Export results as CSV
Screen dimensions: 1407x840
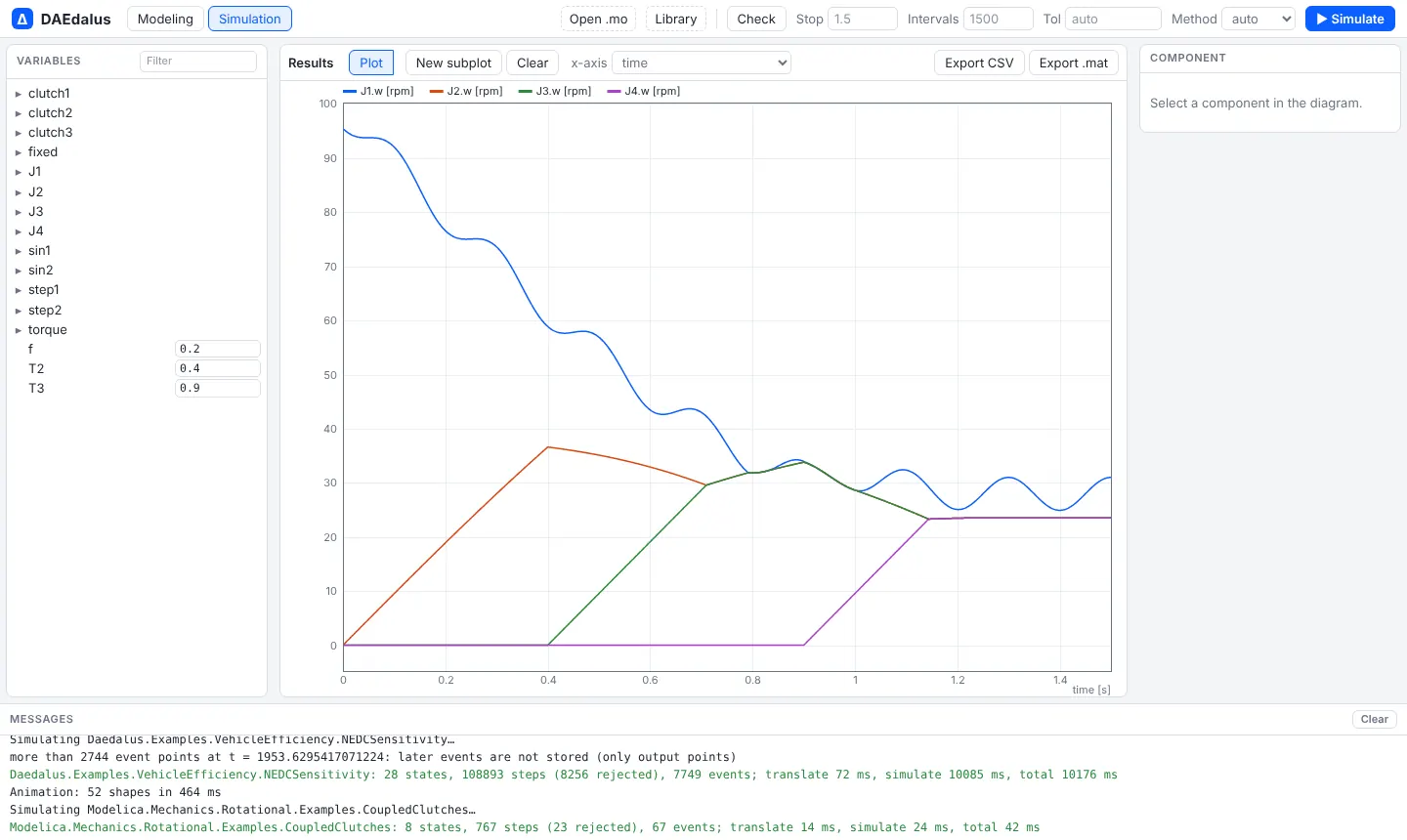(x=979, y=63)
